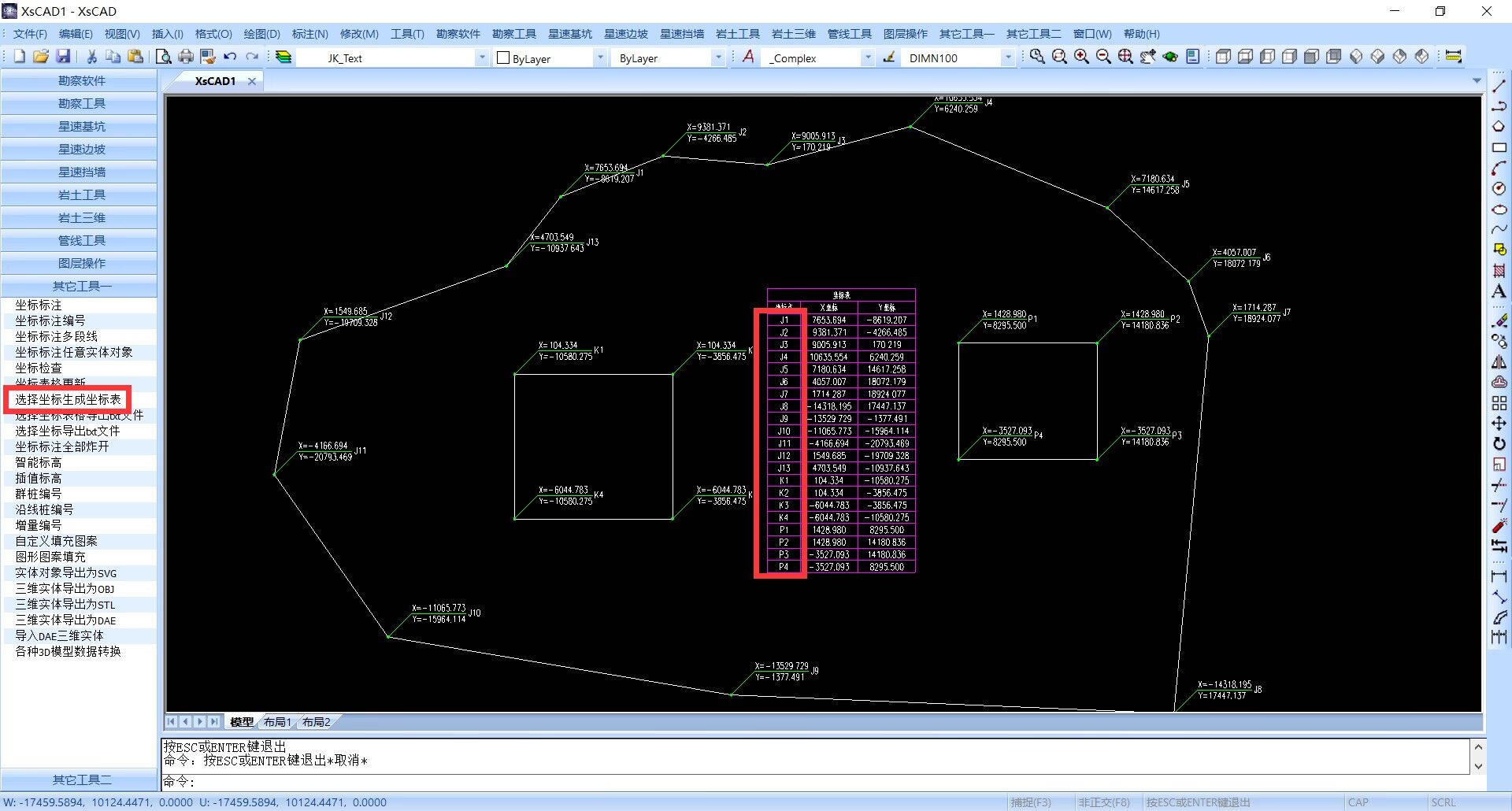Screen dimensions: 1512x811
Task: Select the 模型 model tab
Action: 242,721
